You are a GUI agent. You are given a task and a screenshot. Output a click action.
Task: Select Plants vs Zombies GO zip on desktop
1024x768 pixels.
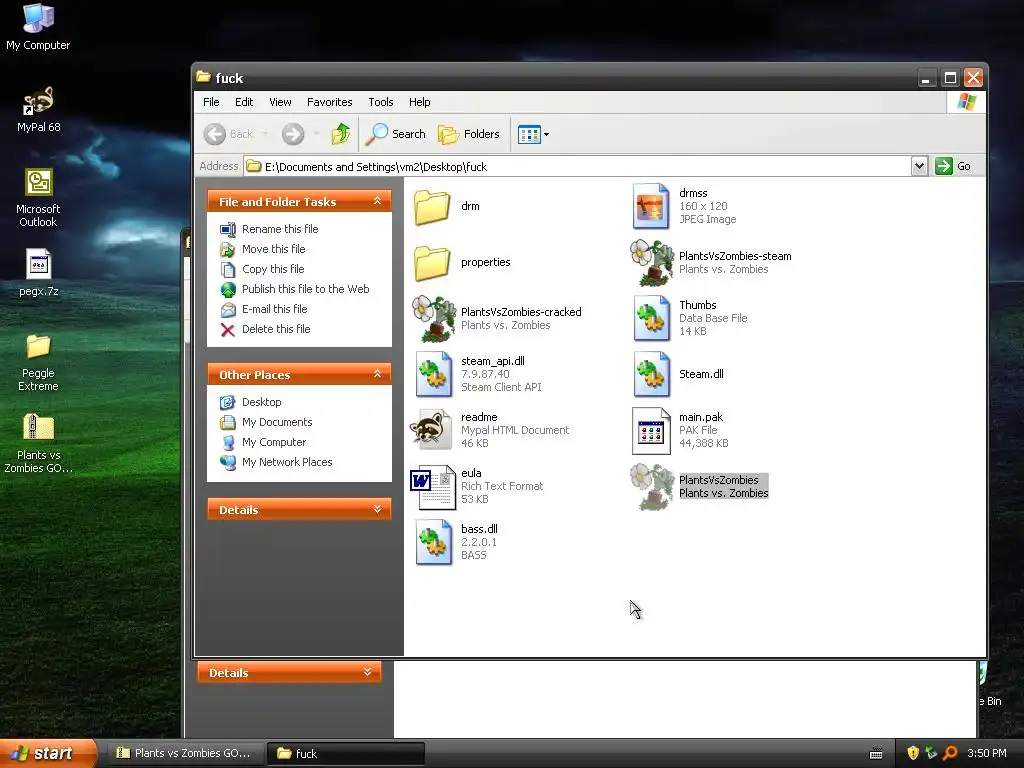(x=38, y=444)
